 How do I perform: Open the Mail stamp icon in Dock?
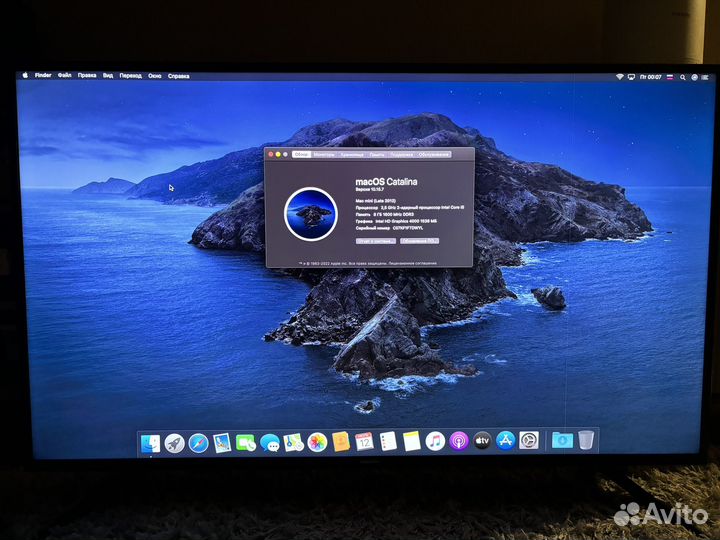222,443
